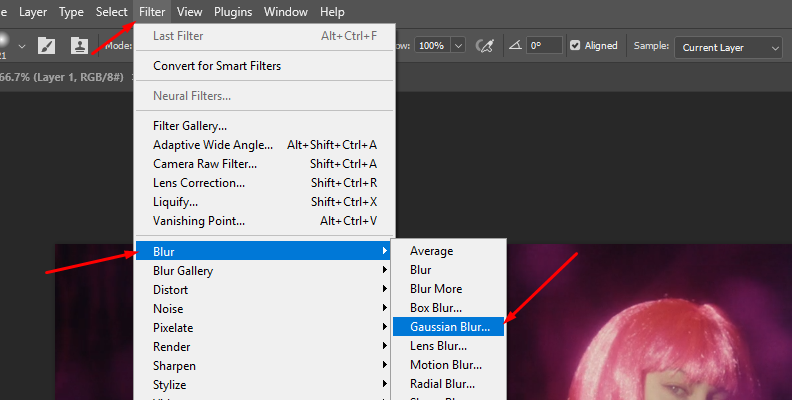Select Adaptive Wide Angle filter
The width and height of the screenshot is (792, 400).
(265, 145)
